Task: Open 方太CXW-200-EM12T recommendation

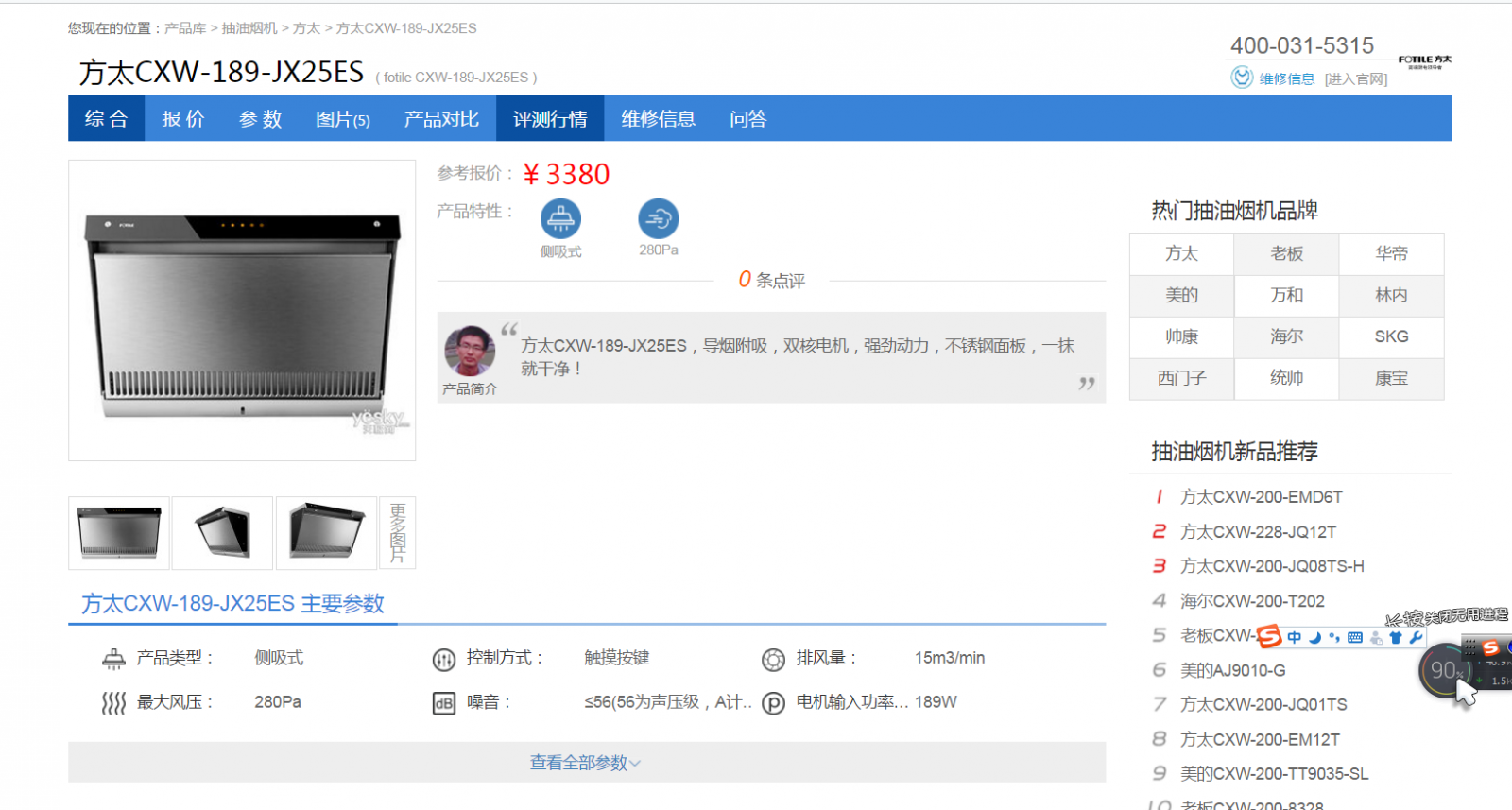Action: pos(1260,740)
